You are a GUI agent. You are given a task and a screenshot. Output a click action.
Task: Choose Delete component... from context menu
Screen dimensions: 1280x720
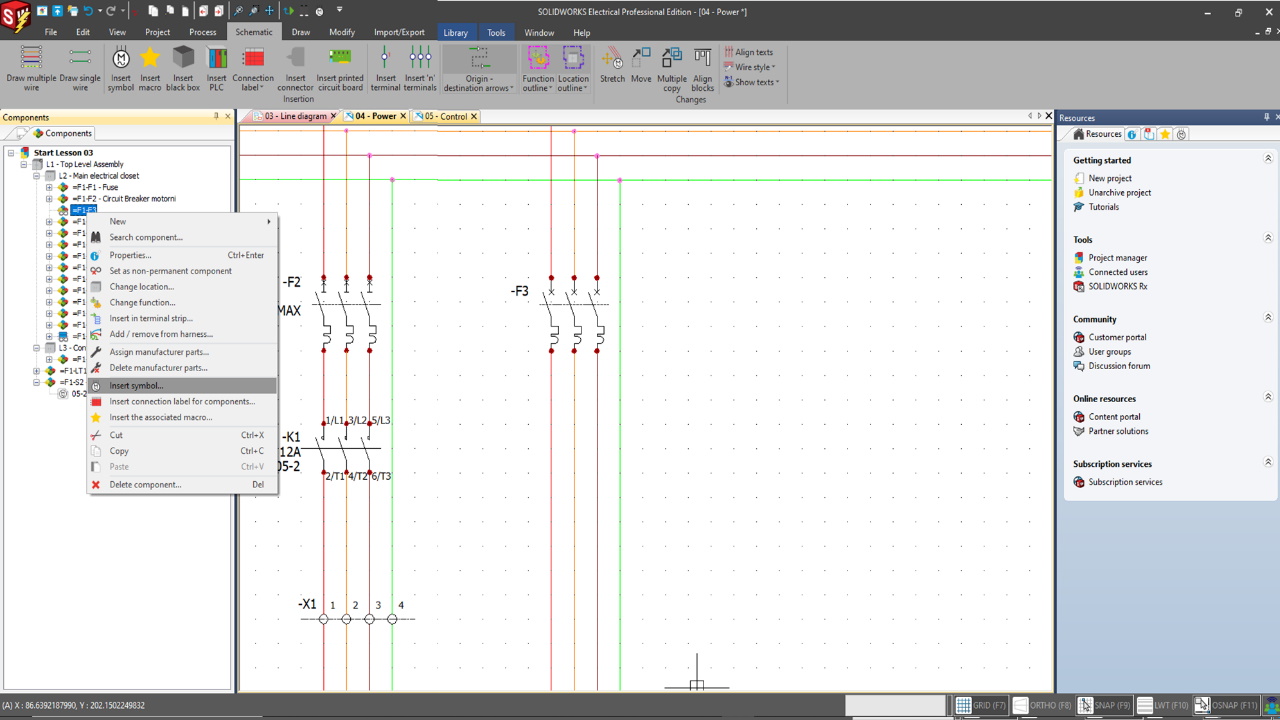[182, 484]
